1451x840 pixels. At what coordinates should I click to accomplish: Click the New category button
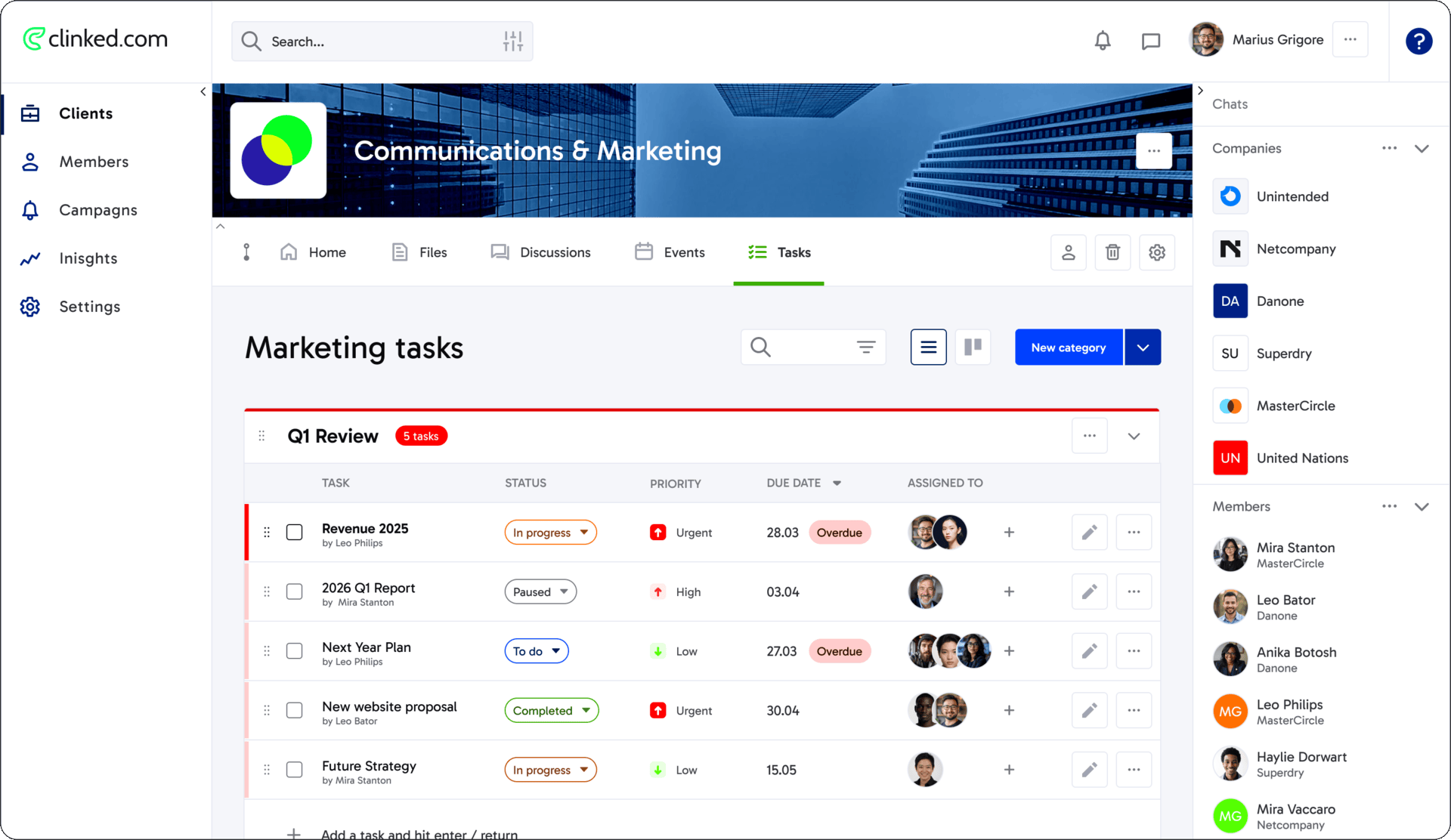tap(1068, 347)
